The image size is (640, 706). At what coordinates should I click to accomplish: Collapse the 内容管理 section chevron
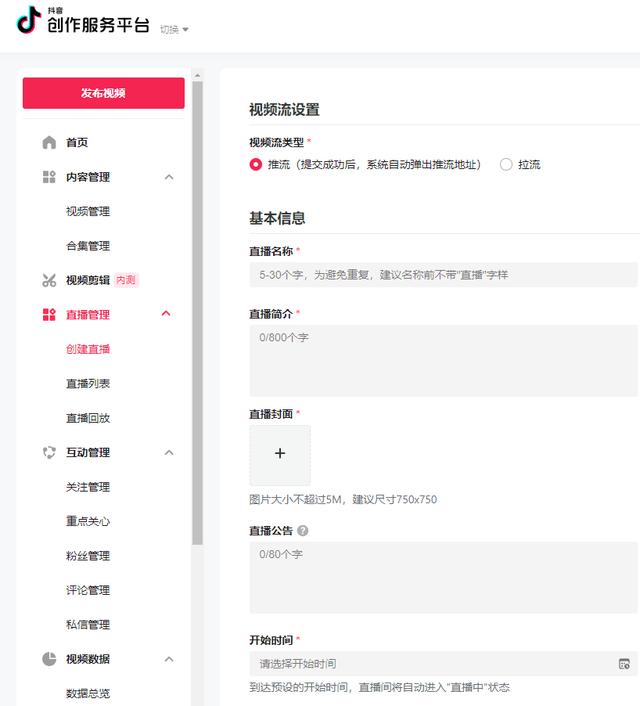tap(168, 177)
